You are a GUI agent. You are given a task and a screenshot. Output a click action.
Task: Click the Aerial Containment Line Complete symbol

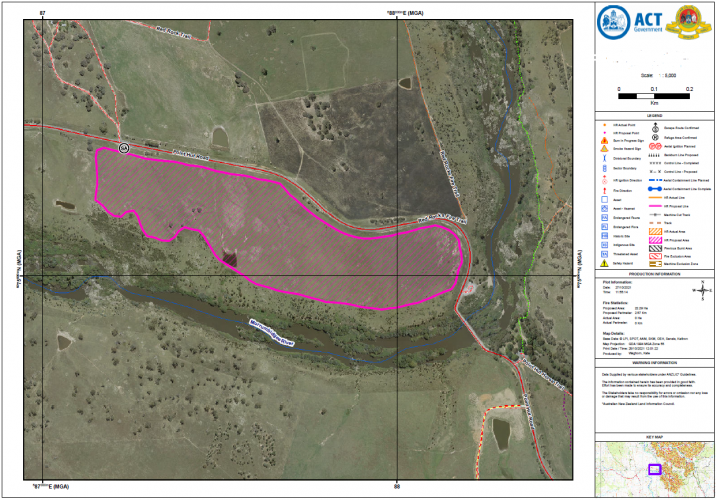pos(655,188)
